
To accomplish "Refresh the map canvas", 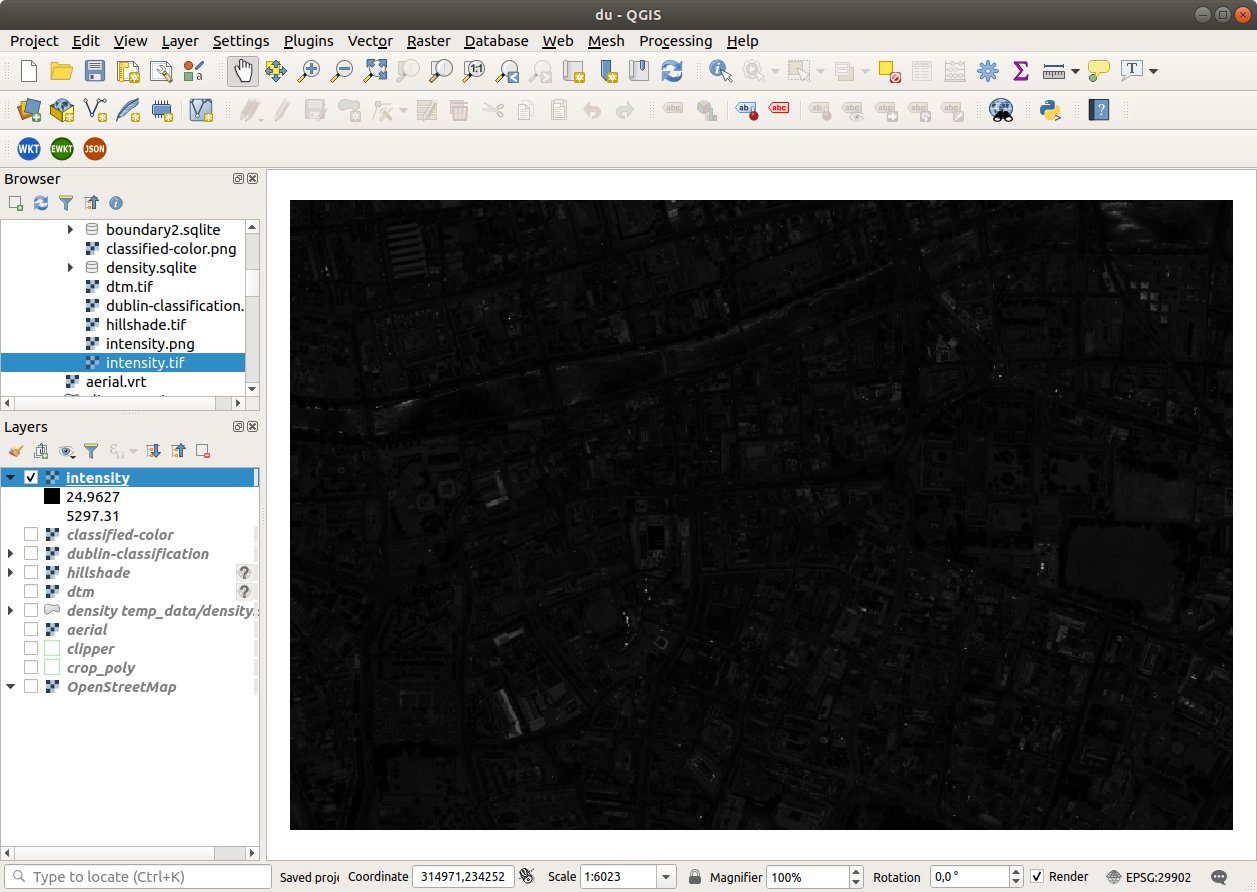I will [671, 71].
